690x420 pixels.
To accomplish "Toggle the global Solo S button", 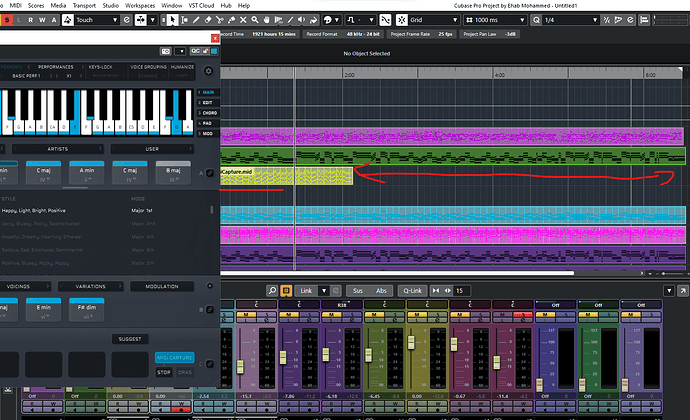I will pos(7,20).
